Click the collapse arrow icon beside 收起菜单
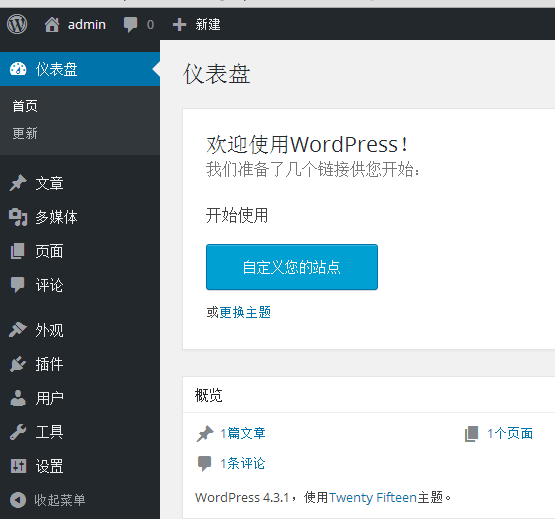The height and width of the screenshot is (519, 555). (x=18, y=500)
